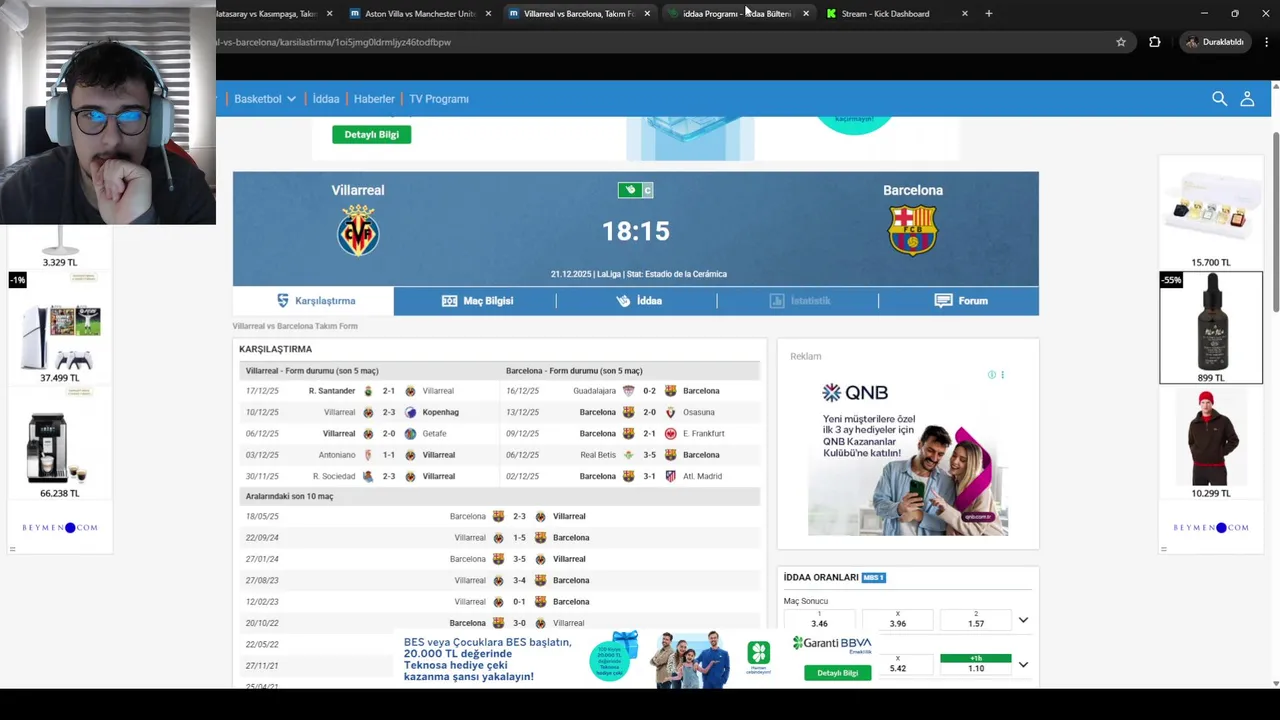This screenshot has width=1280, height=720.
Task: Select the 5.42 odds box
Action: click(898, 664)
